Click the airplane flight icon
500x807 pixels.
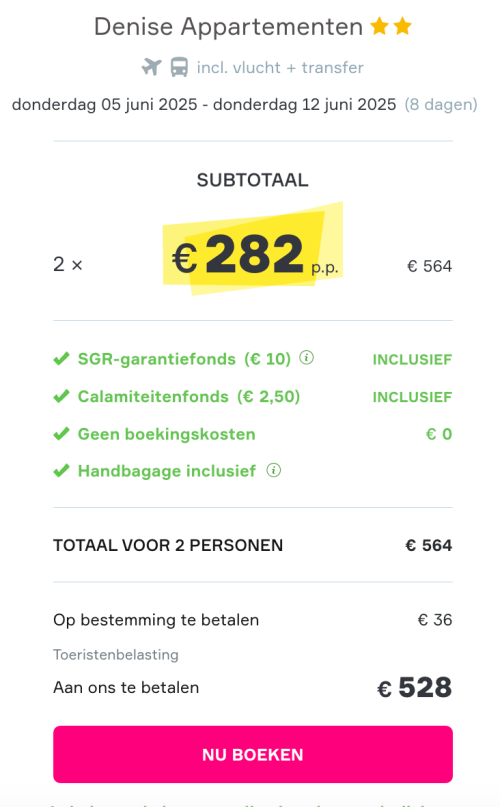[x=151, y=67]
